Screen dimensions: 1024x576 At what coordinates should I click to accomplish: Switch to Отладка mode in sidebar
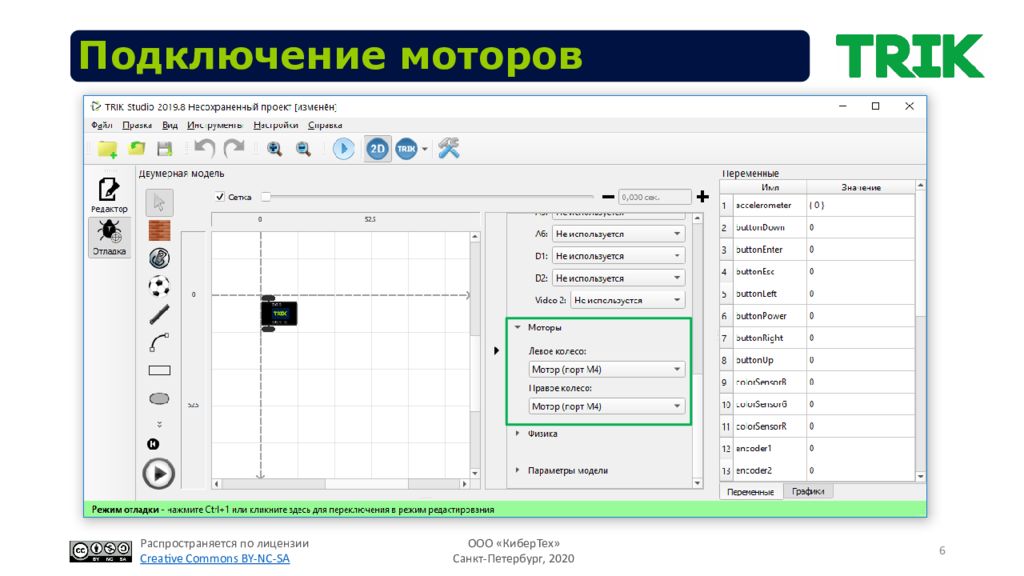pos(109,237)
